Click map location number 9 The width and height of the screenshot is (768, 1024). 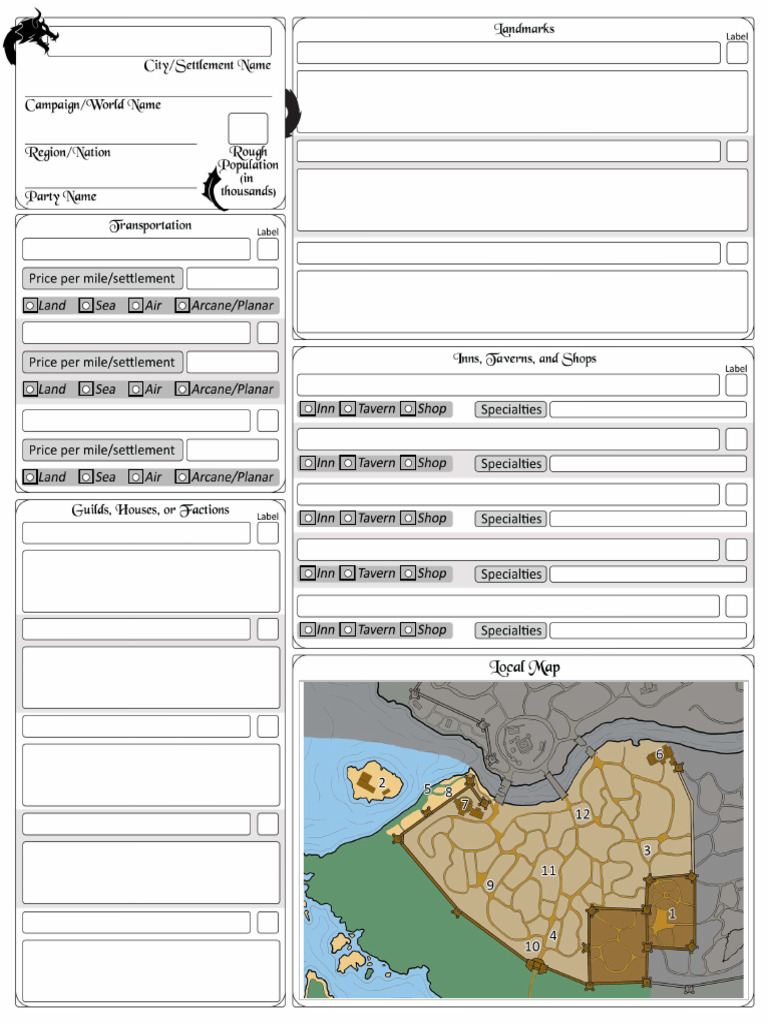tap(490, 885)
